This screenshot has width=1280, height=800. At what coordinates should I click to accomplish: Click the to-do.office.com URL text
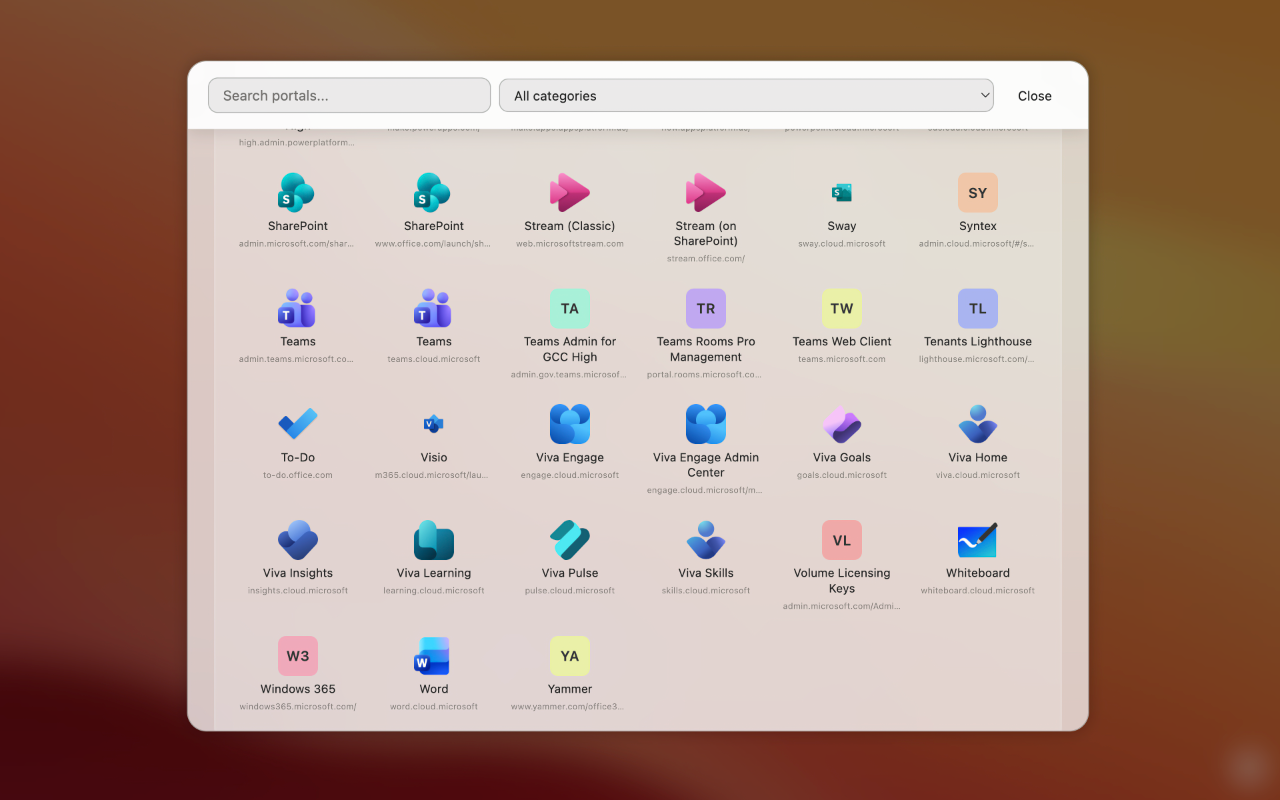coord(298,475)
